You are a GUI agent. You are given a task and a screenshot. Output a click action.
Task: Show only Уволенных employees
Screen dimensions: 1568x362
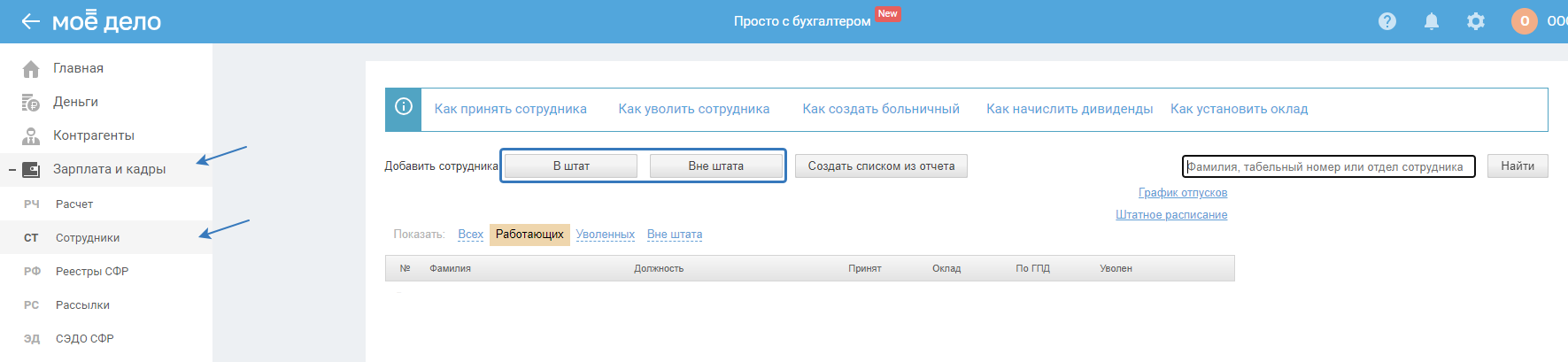point(606,235)
